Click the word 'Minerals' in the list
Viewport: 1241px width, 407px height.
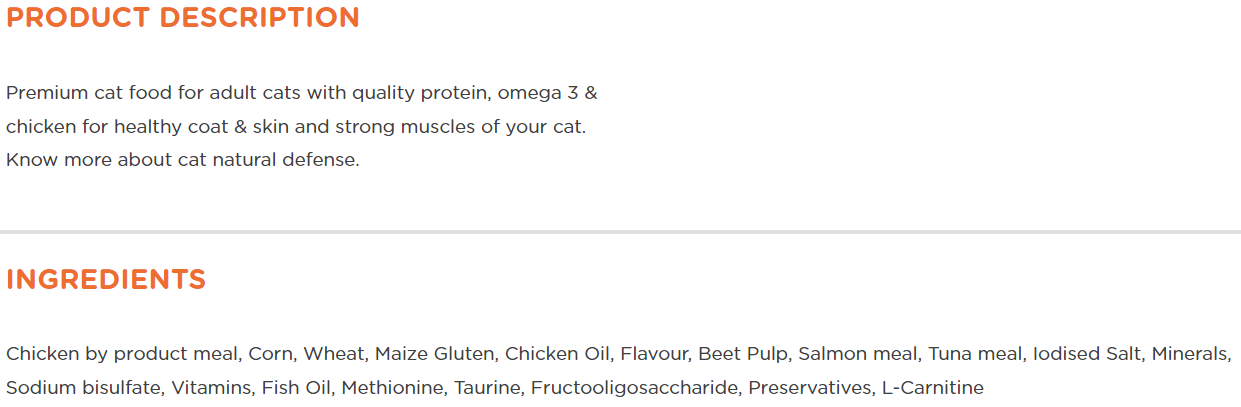coord(1190,354)
